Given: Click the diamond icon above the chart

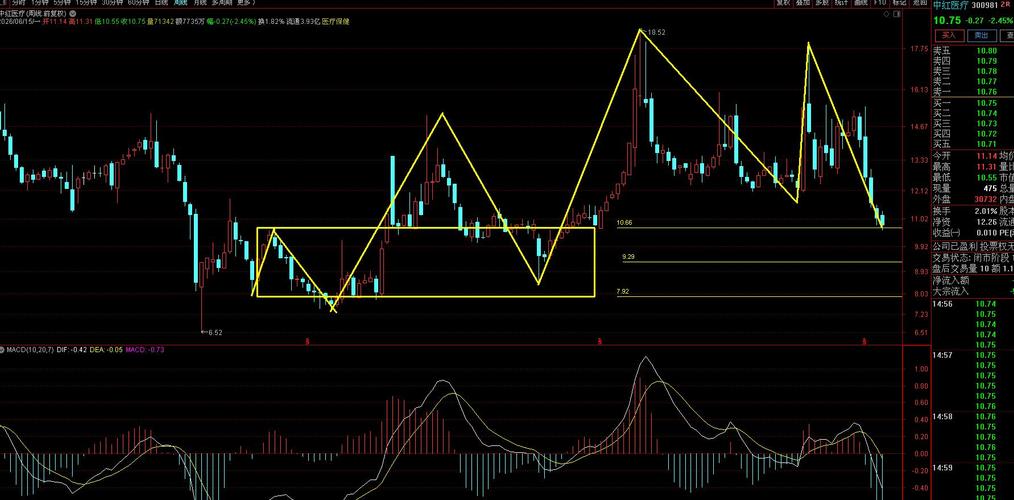Looking at the screenshot, I should click(x=886, y=14).
